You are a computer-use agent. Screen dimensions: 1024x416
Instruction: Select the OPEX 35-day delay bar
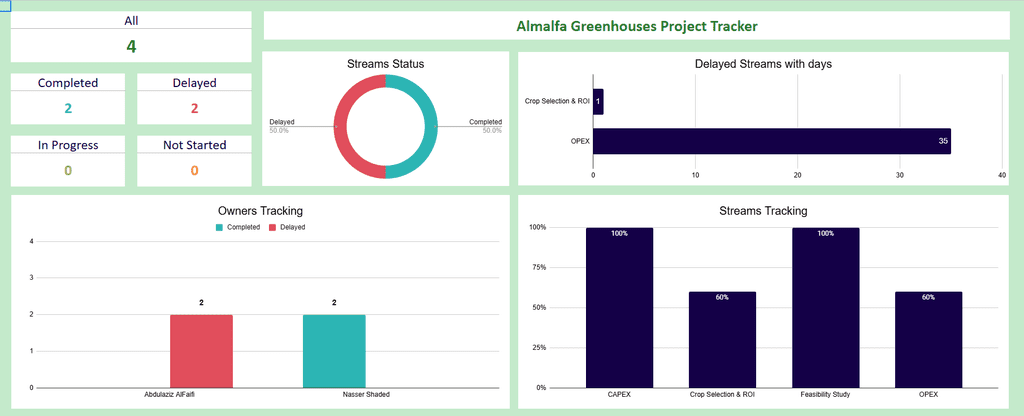771,141
